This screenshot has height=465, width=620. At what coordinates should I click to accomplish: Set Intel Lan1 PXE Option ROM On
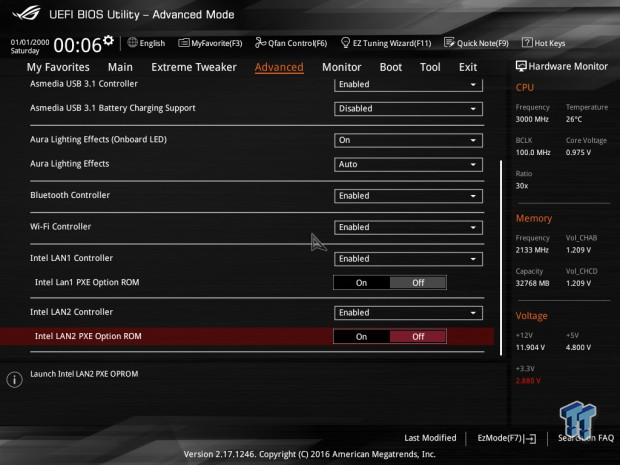(361, 283)
